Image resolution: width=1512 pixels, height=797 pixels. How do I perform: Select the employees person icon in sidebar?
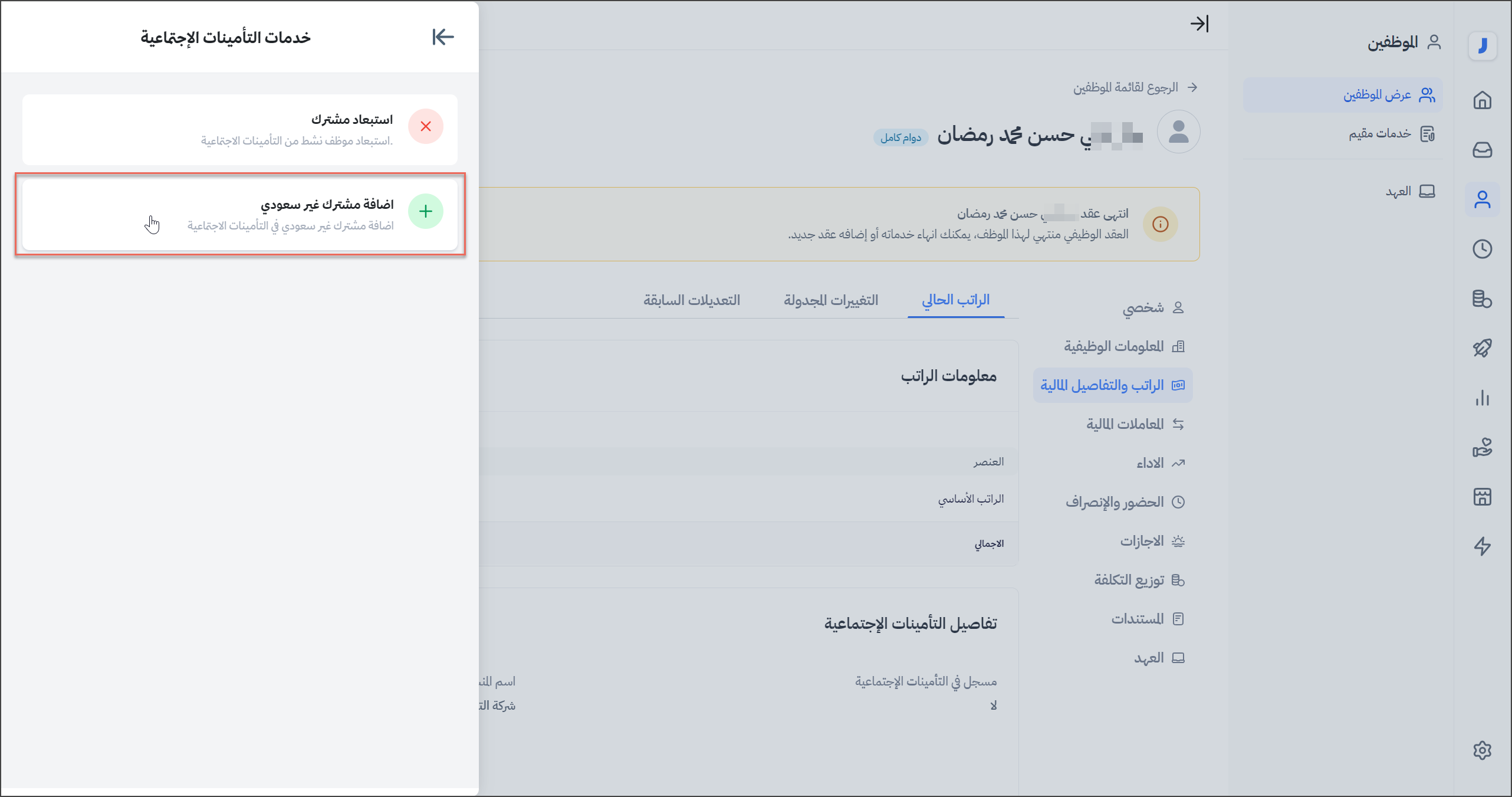[1483, 199]
